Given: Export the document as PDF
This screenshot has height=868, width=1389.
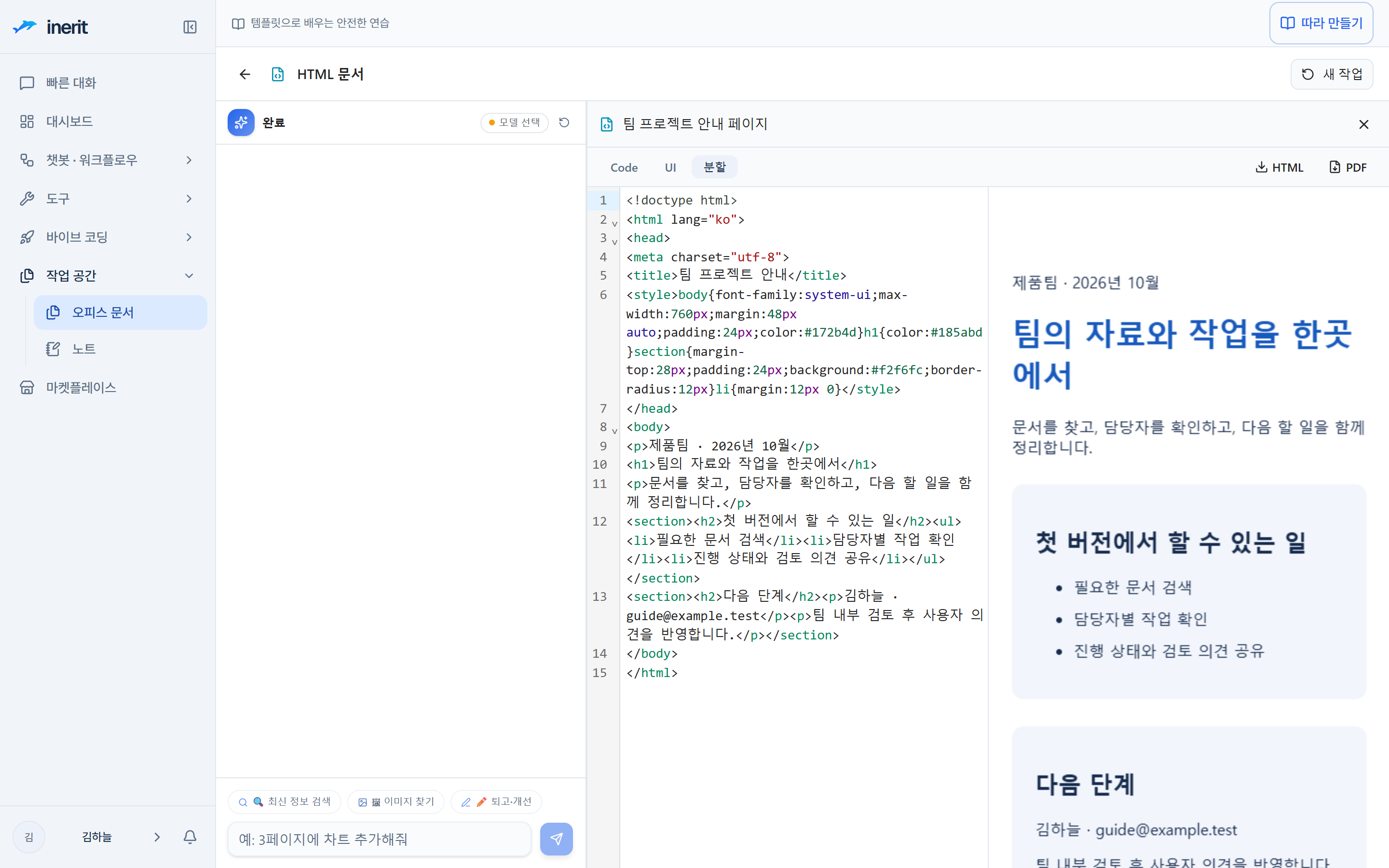Looking at the screenshot, I should (x=1348, y=167).
